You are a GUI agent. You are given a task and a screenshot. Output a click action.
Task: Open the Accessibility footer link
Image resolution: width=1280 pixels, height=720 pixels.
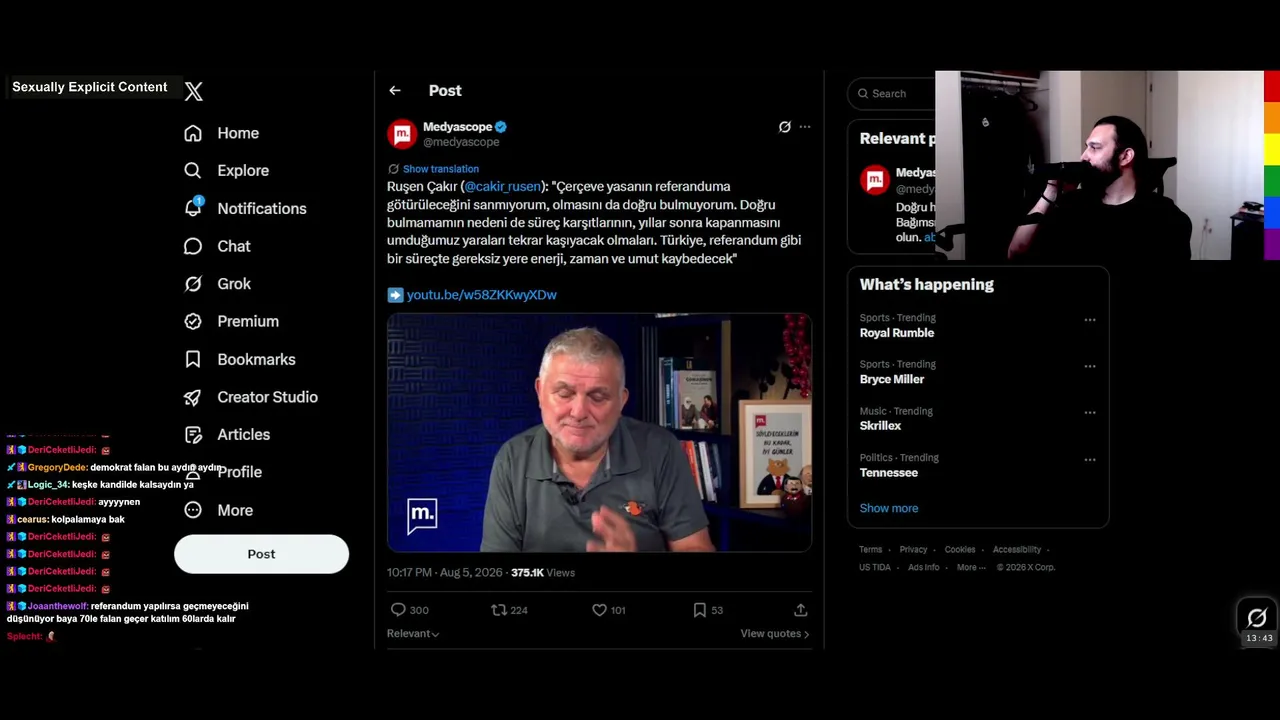pos(1017,549)
